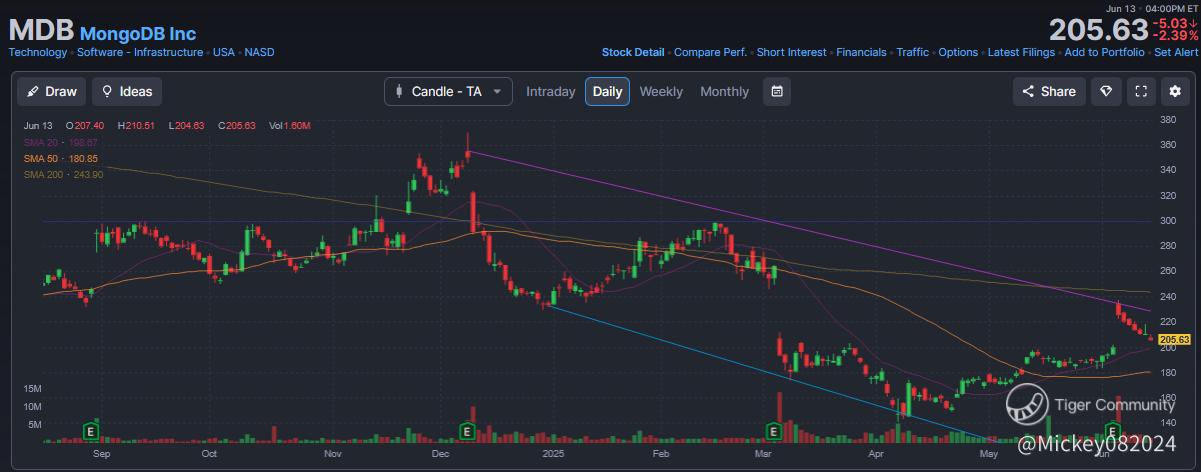Toggle fullscreen chart view
Viewport: 1201px width, 472px height.
[1141, 91]
